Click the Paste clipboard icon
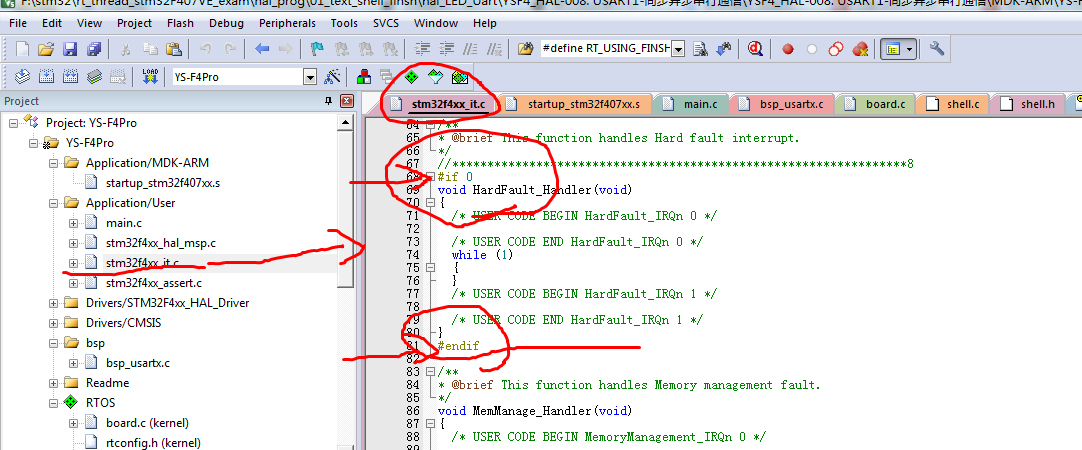Image resolution: width=1082 pixels, height=450 pixels. (x=174, y=49)
